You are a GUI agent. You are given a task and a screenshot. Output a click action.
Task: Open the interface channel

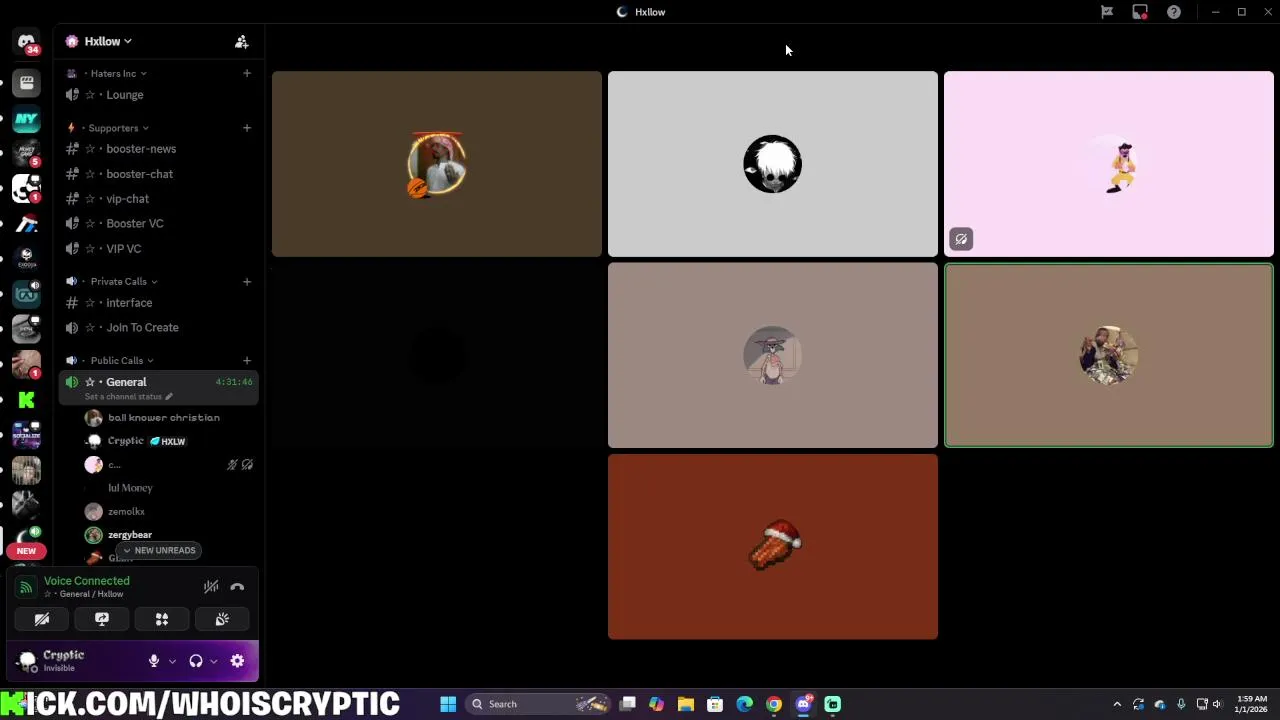click(159, 303)
